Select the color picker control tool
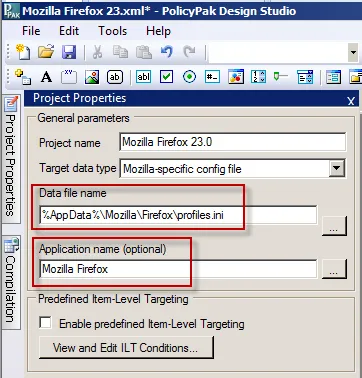Viewport: 362px width, 378px height. (x=236, y=77)
